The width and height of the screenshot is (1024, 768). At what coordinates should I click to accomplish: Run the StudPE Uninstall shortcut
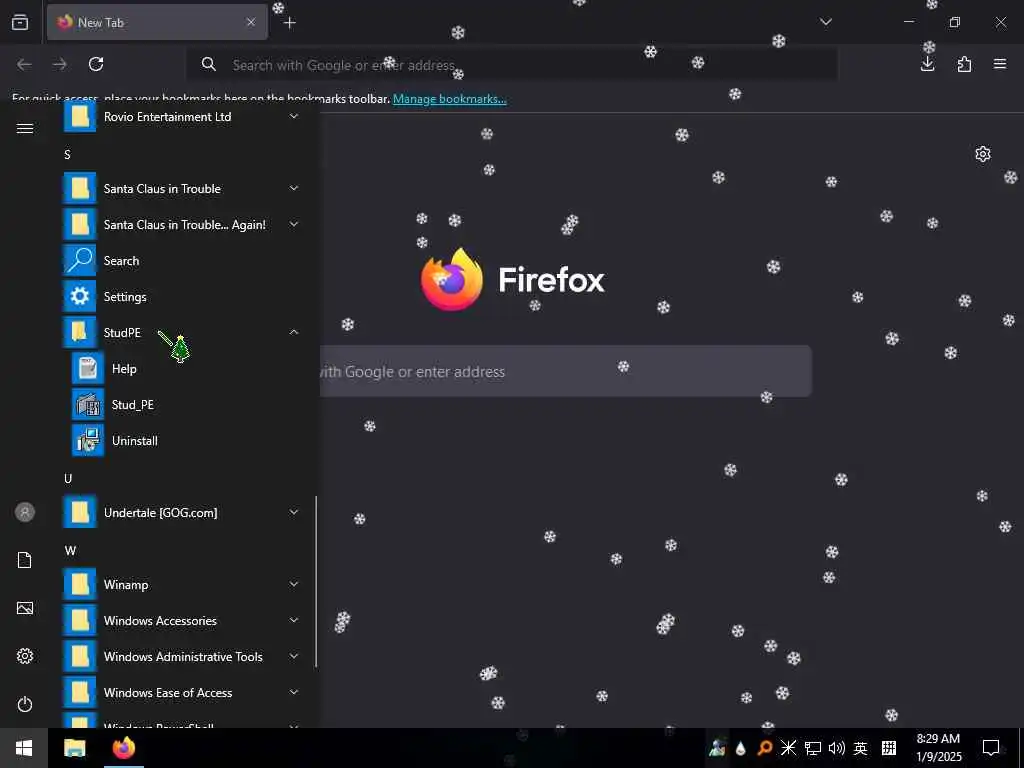[x=183, y=441]
